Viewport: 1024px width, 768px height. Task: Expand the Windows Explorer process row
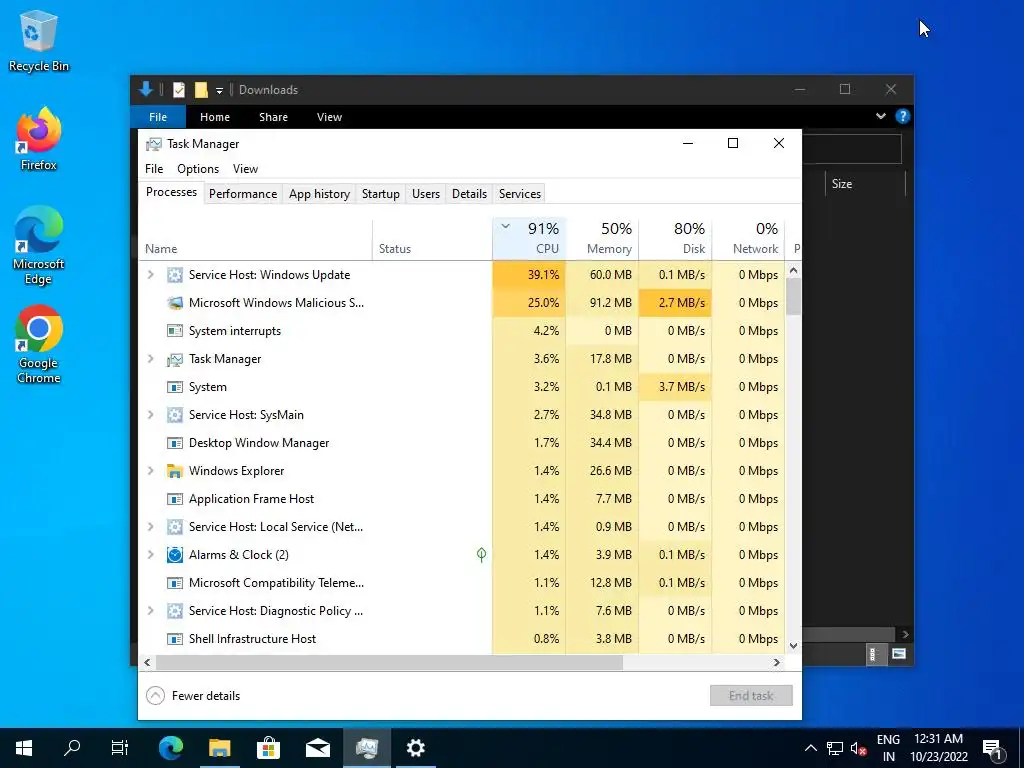pyautogui.click(x=151, y=471)
